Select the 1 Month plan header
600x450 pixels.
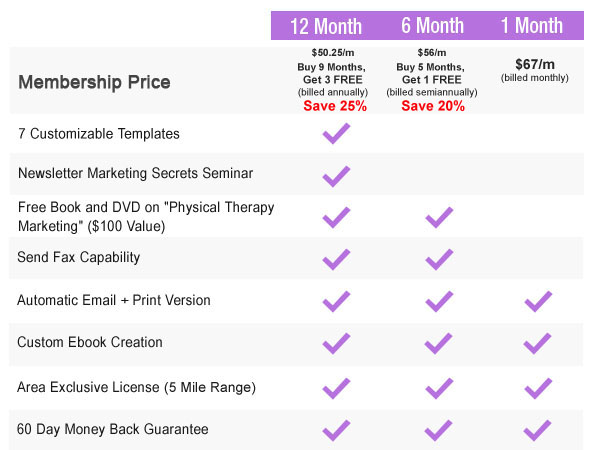532,25
